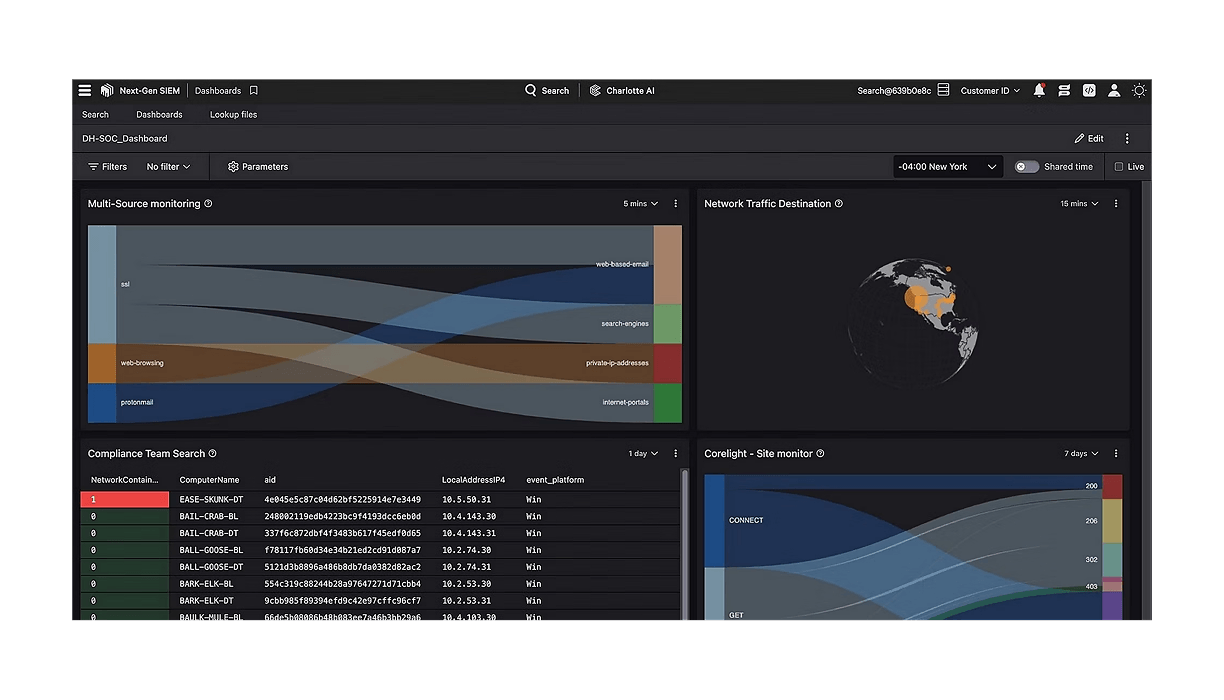
Task: Select the EASE-SKUNK-DT row cell
Action: click(211, 499)
